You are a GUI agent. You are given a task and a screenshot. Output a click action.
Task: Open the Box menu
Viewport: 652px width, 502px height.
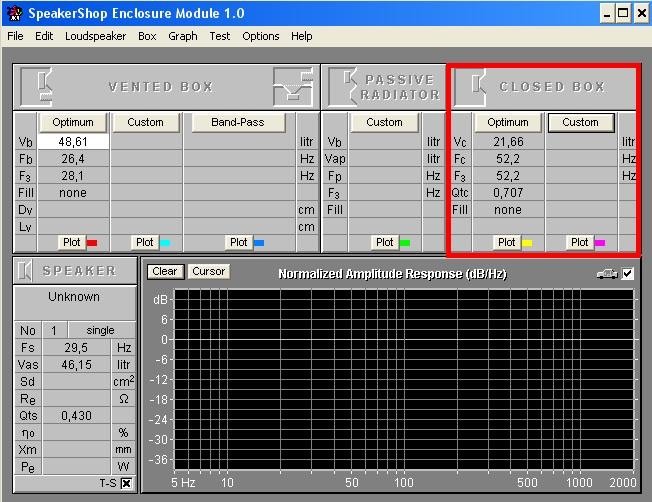[x=147, y=36]
